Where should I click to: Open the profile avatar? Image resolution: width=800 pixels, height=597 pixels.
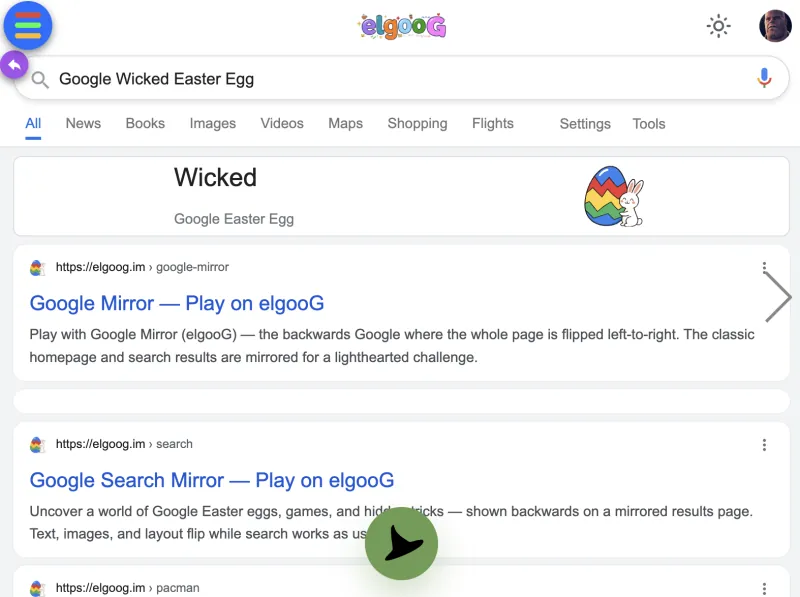[x=774, y=25]
